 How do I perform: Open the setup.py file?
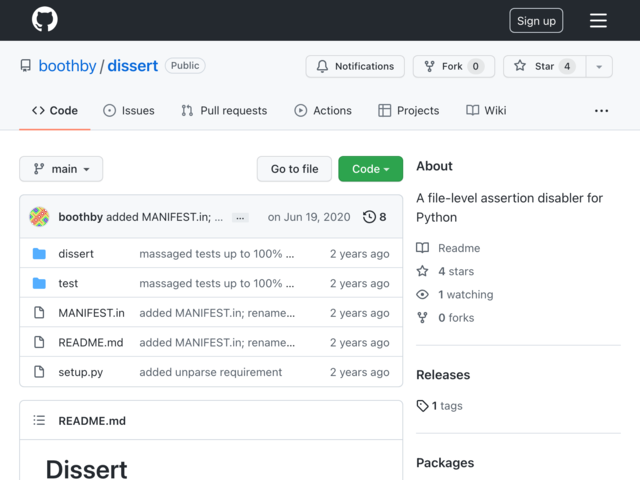click(x=81, y=372)
